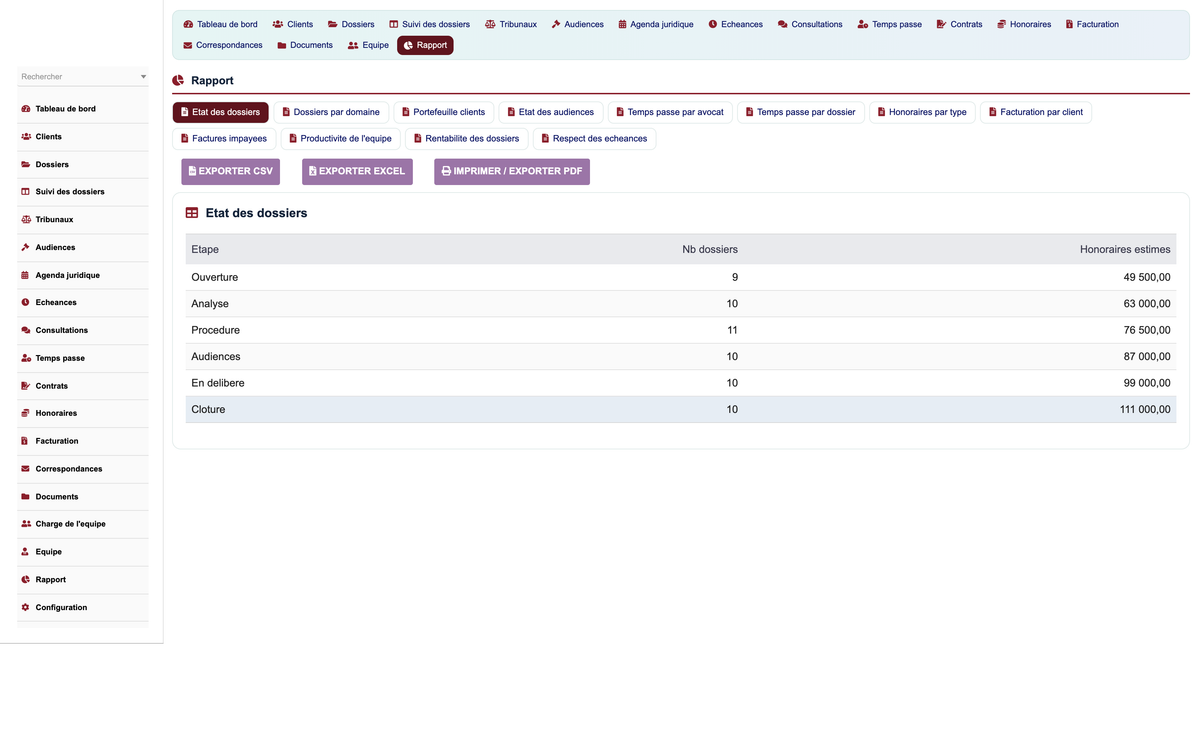Viewport: 1200px width, 743px height.
Task: Open Respect des echeances report
Action: 595,139
